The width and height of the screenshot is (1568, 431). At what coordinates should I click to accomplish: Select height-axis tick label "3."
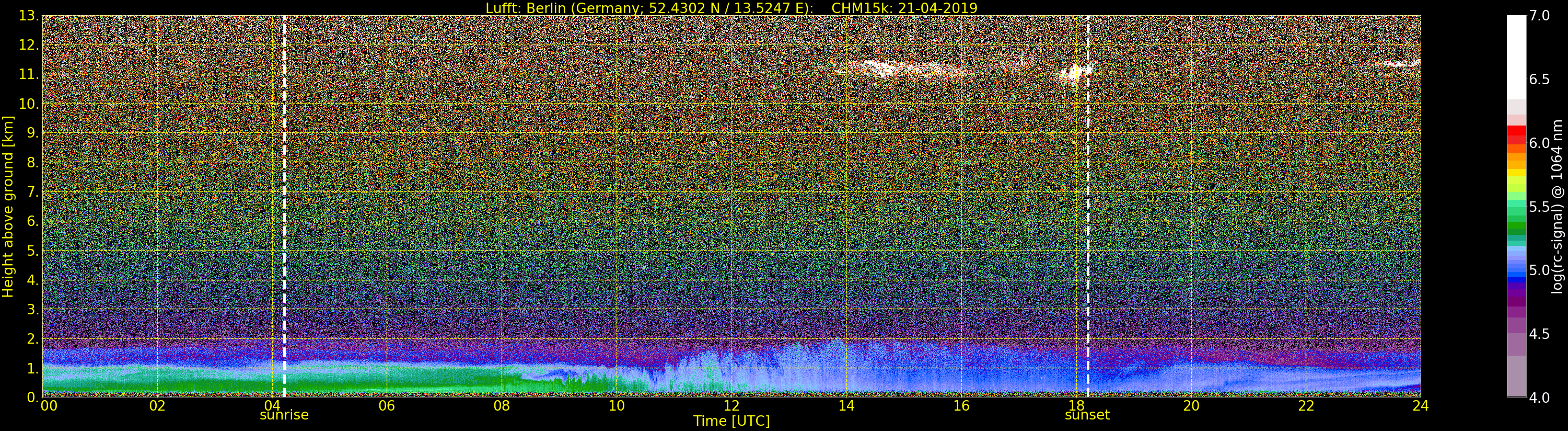pos(33,310)
